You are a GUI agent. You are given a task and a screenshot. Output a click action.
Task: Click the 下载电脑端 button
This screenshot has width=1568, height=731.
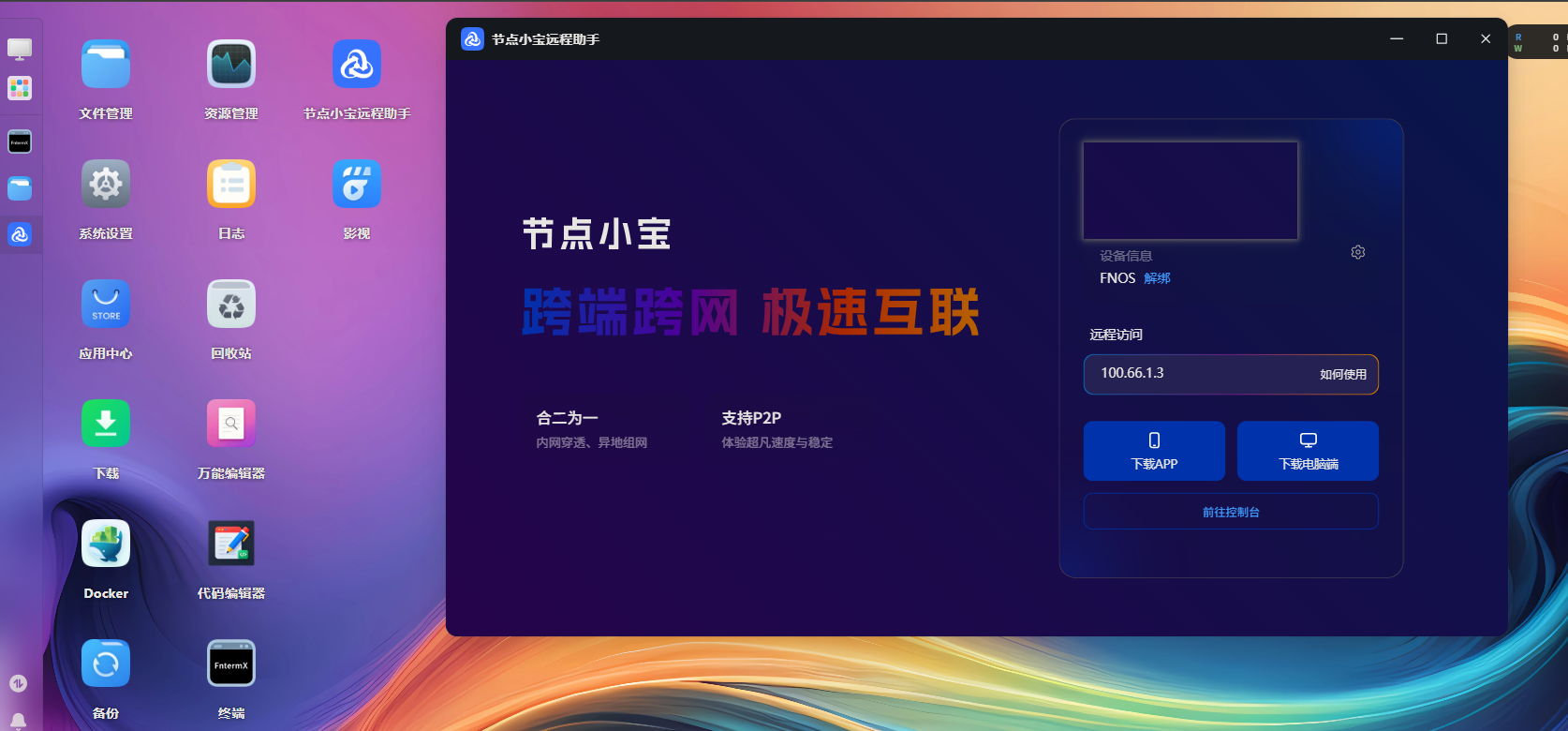1308,451
